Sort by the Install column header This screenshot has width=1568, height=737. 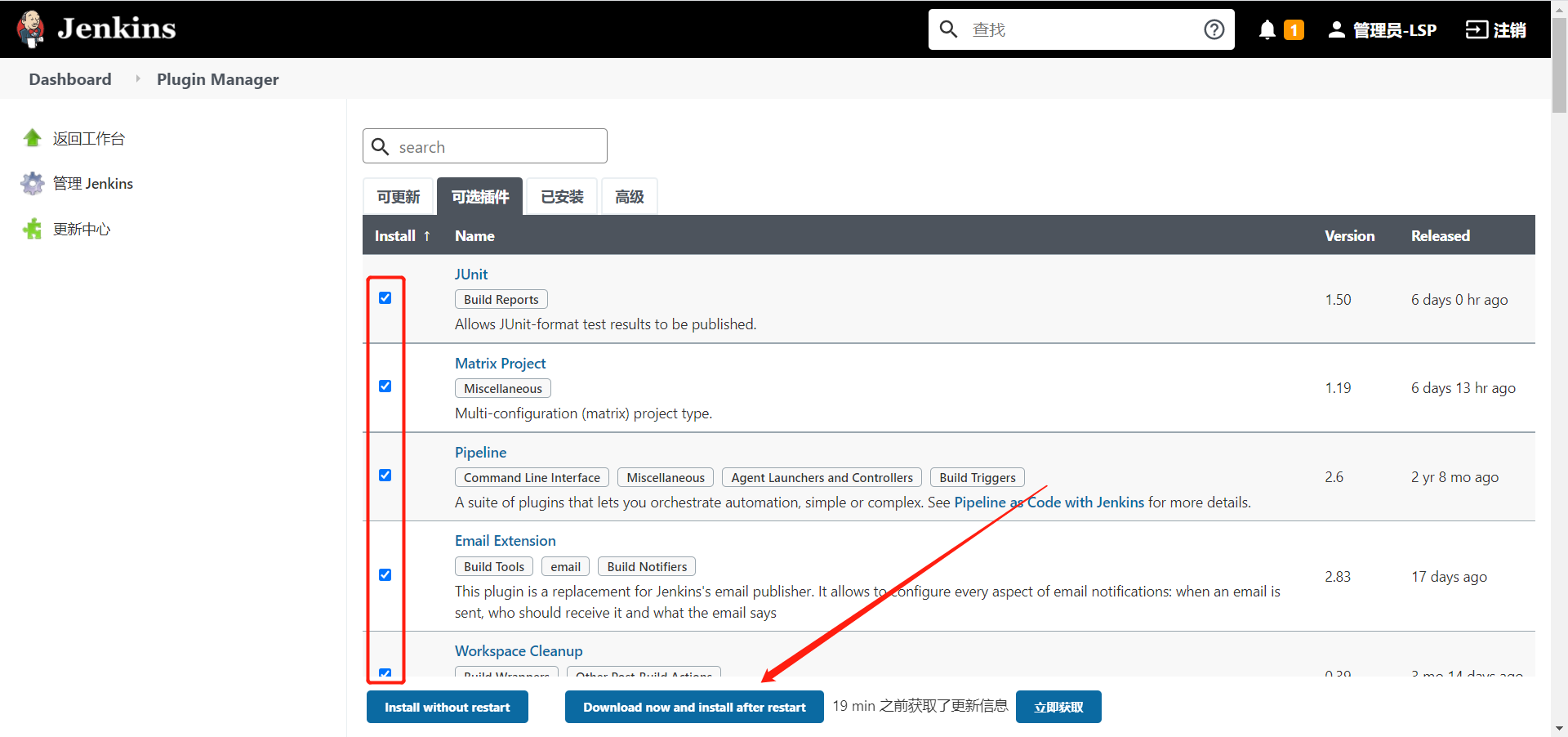[403, 235]
